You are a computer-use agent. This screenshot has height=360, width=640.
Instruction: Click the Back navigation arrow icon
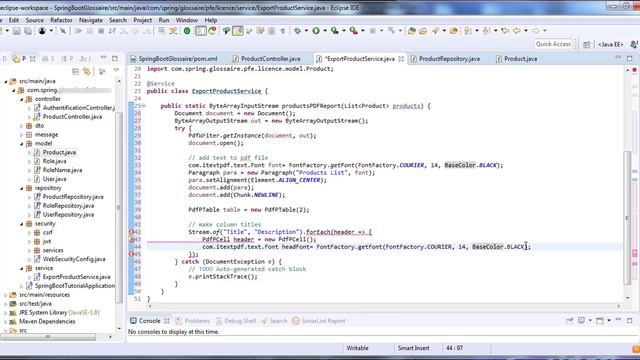[x=517, y=31]
